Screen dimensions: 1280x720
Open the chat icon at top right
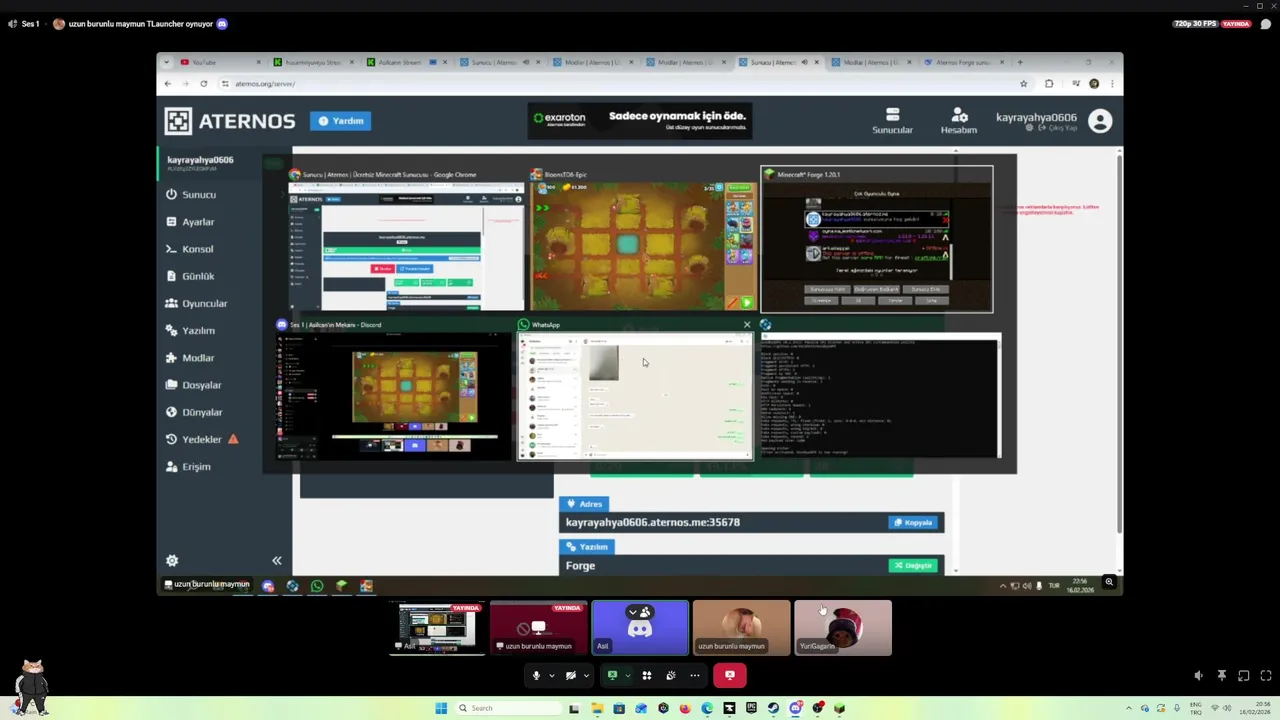(x=1265, y=24)
